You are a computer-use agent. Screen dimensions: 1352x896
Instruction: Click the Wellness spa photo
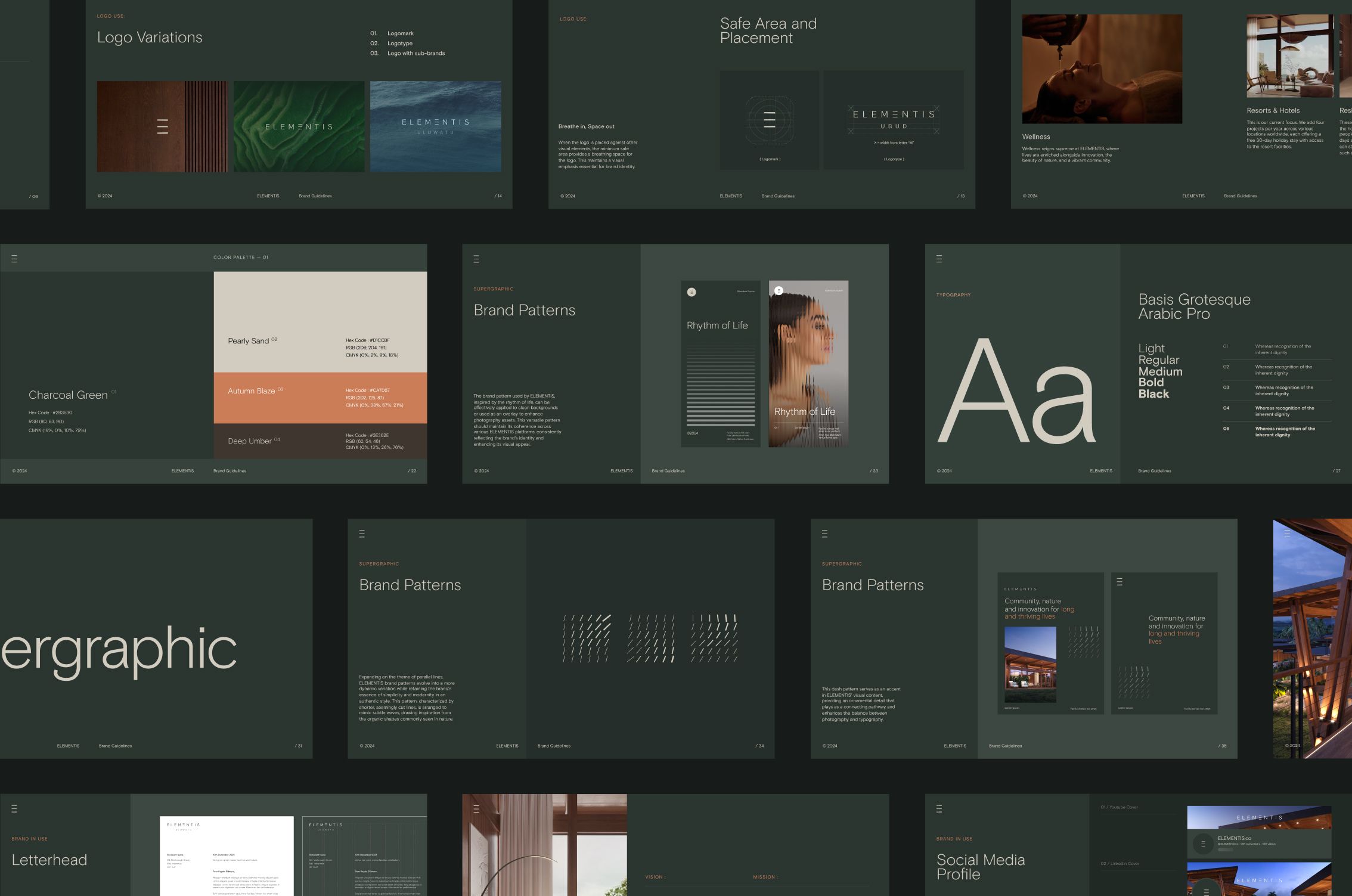click(x=1102, y=69)
